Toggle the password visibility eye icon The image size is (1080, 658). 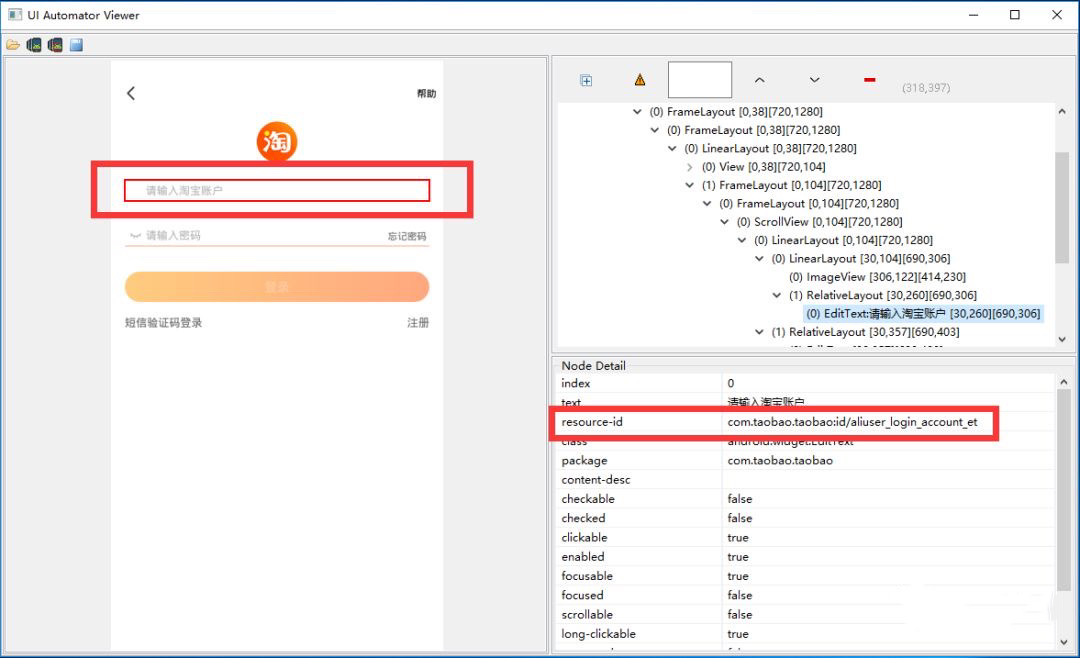pos(135,236)
